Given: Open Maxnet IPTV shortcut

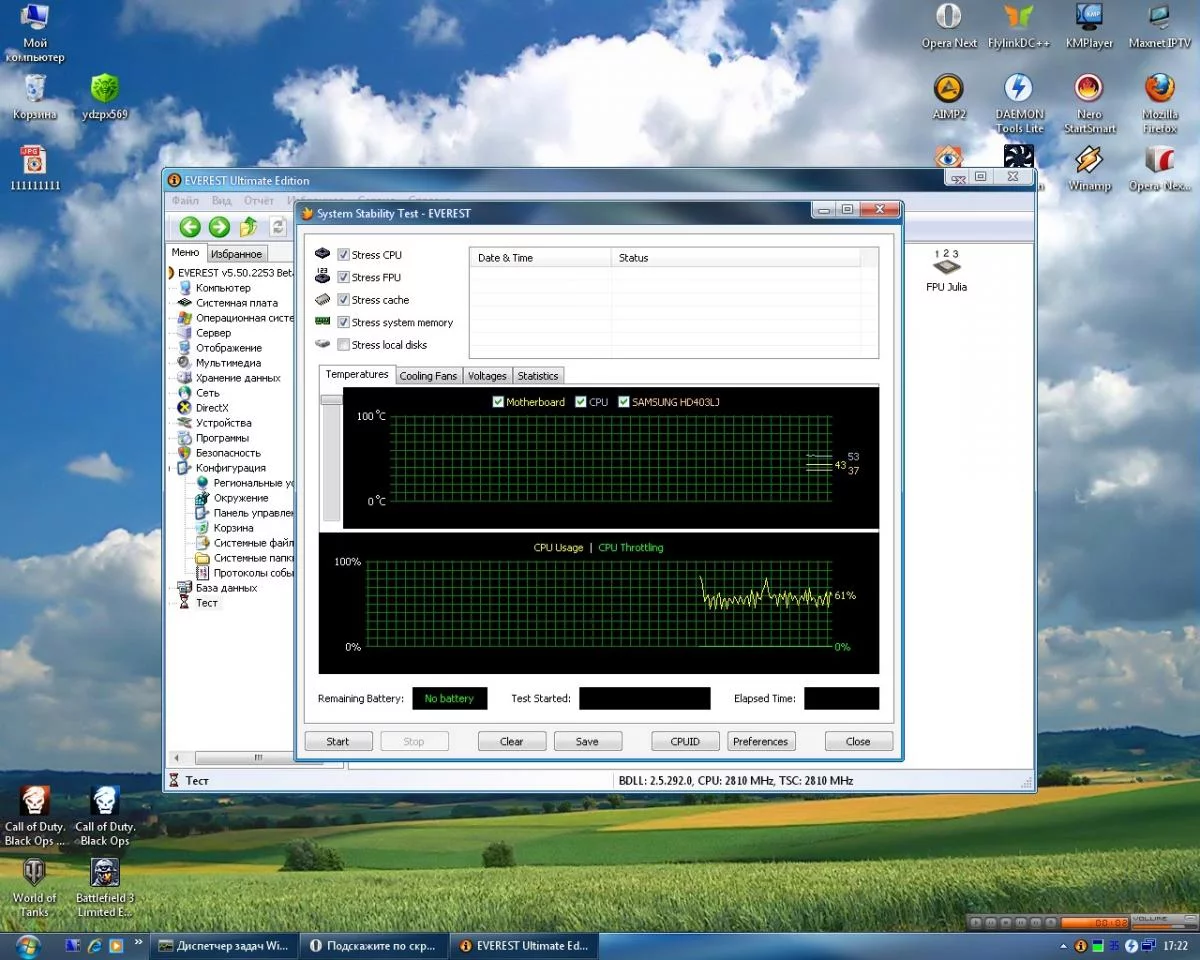Looking at the screenshot, I should pos(1159,26).
